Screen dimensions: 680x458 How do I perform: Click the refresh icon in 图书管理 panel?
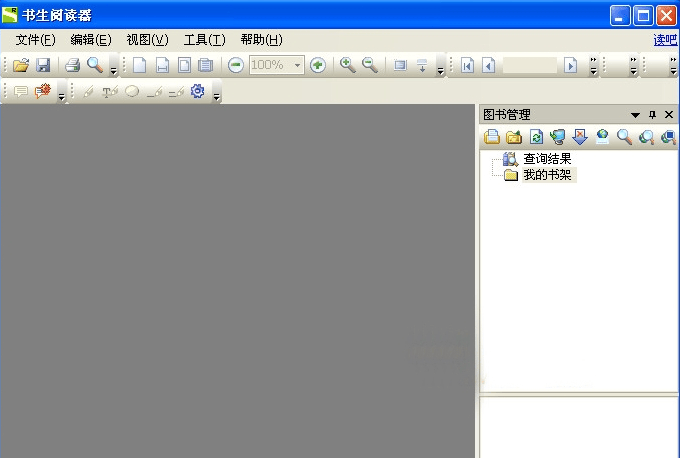(x=536, y=137)
